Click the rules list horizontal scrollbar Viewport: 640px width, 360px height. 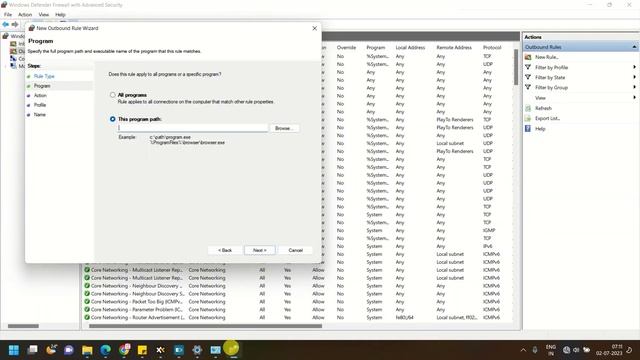coord(205,326)
